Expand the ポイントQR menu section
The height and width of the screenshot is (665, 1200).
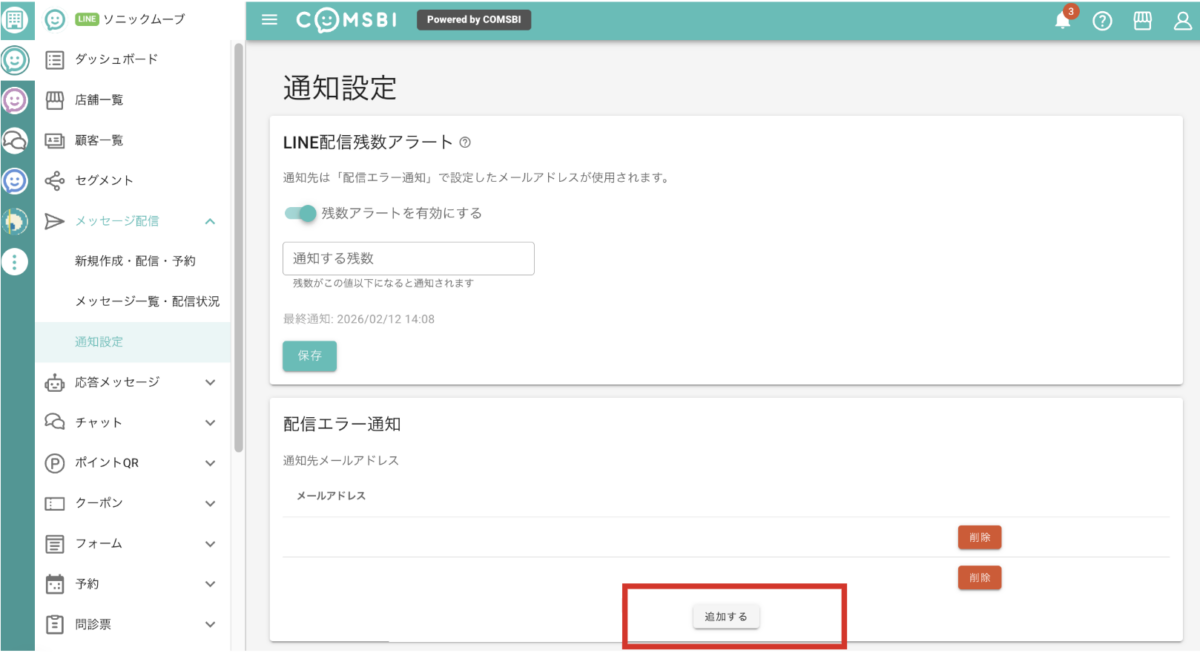tap(210, 463)
